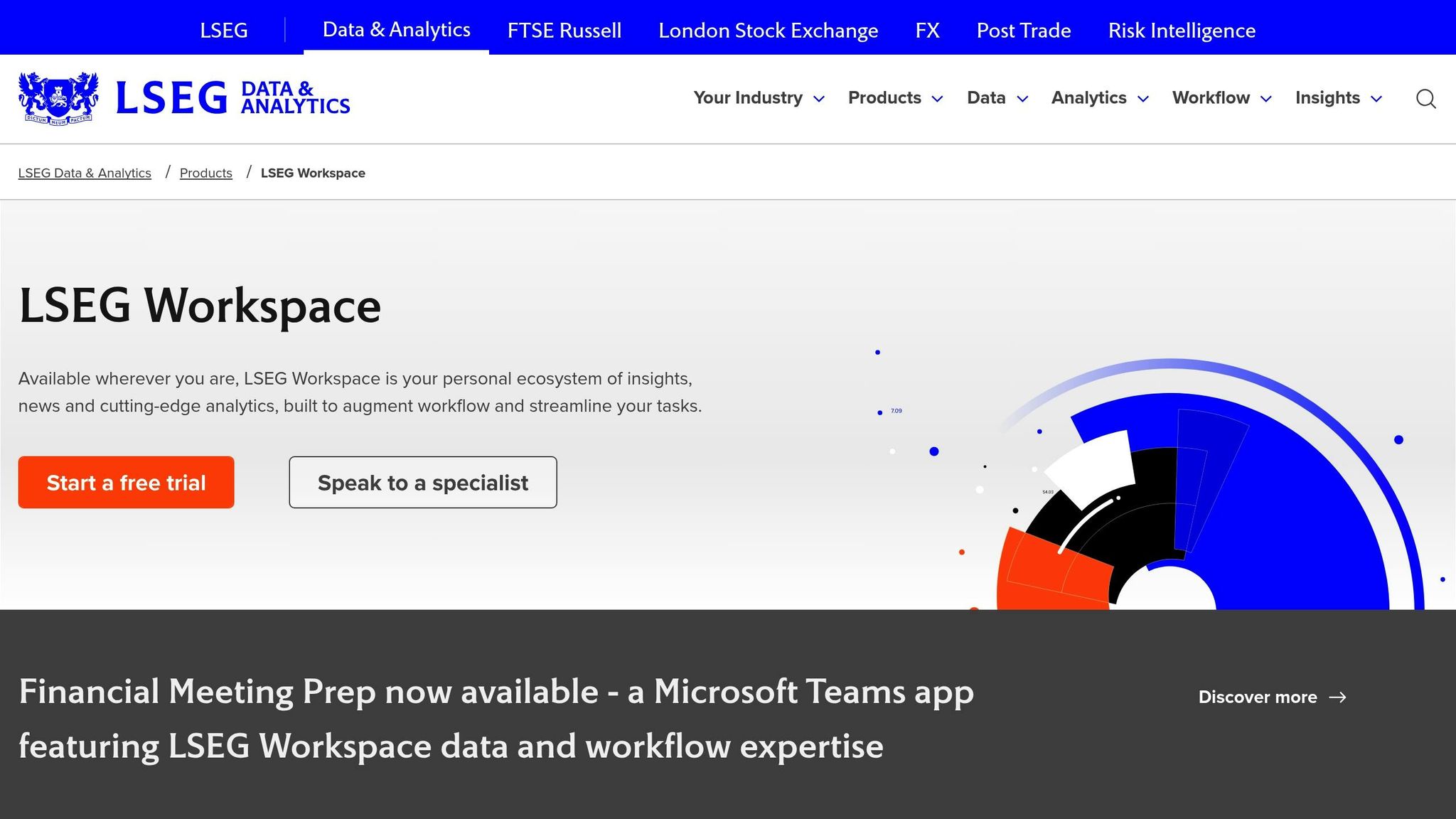Viewport: 1456px width, 819px height.
Task: Click the search magnifier icon
Action: coord(1425,99)
